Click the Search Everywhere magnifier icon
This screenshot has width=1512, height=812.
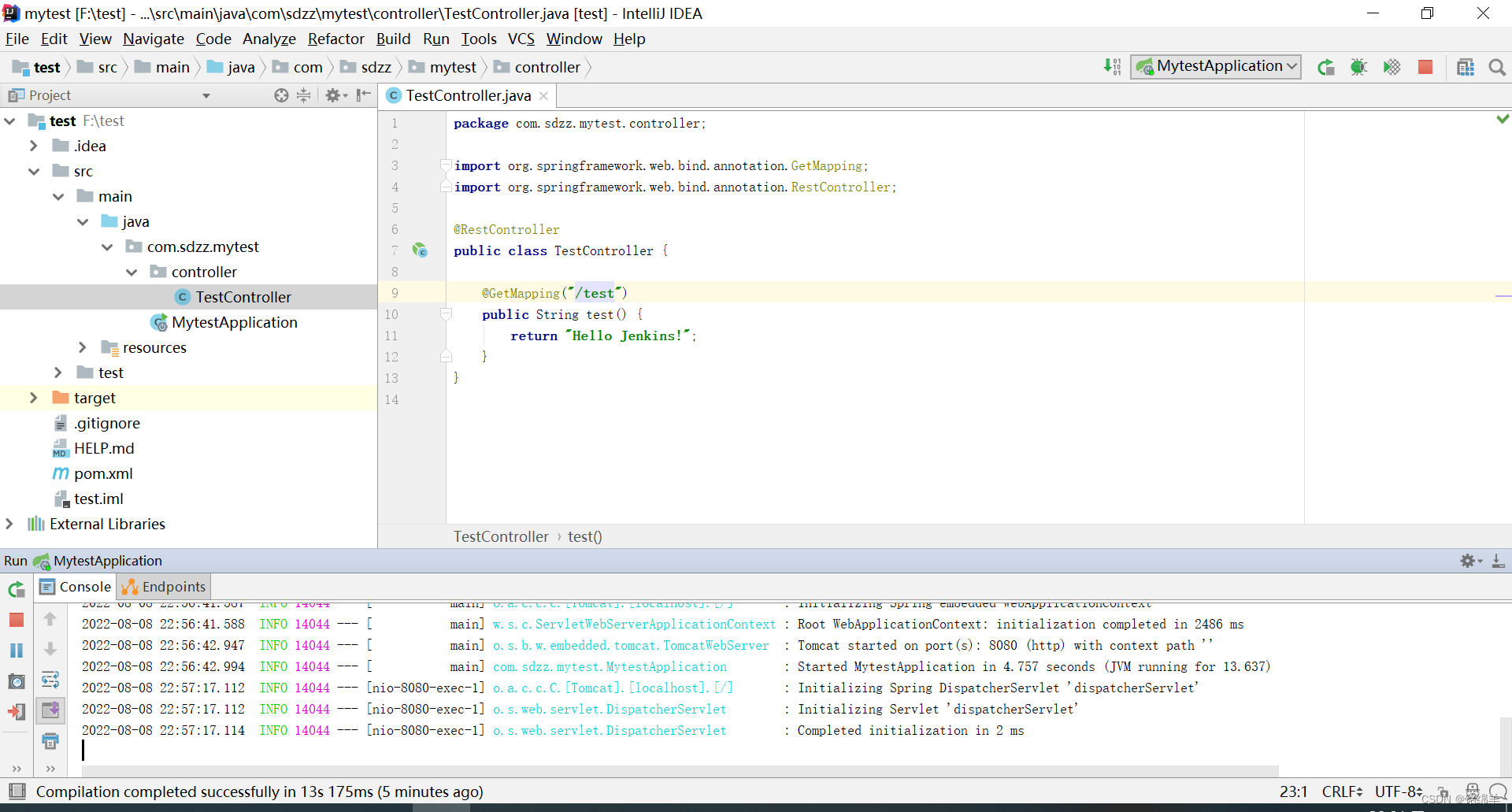(x=1497, y=67)
